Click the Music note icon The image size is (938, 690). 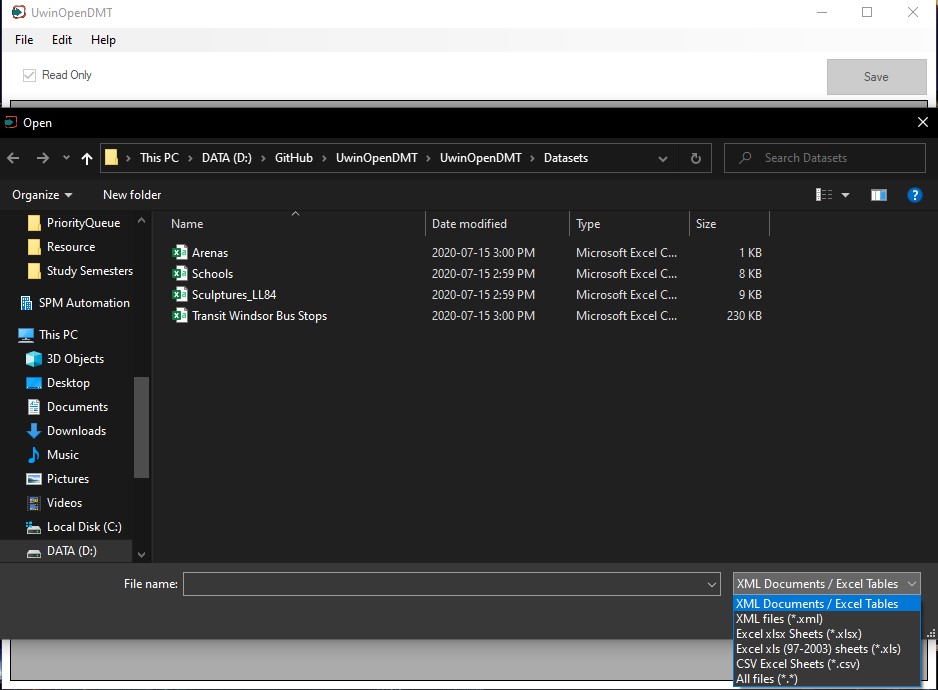(34, 455)
